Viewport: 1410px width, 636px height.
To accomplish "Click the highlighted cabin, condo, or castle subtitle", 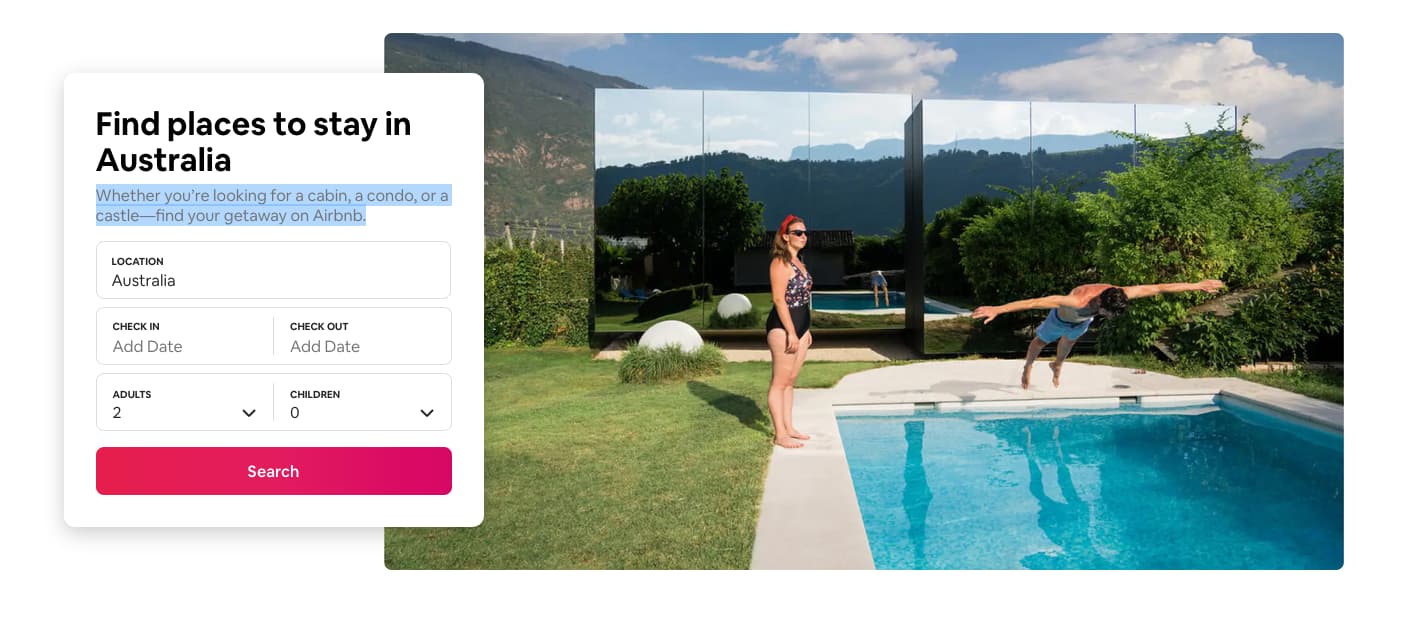I will (272, 205).
